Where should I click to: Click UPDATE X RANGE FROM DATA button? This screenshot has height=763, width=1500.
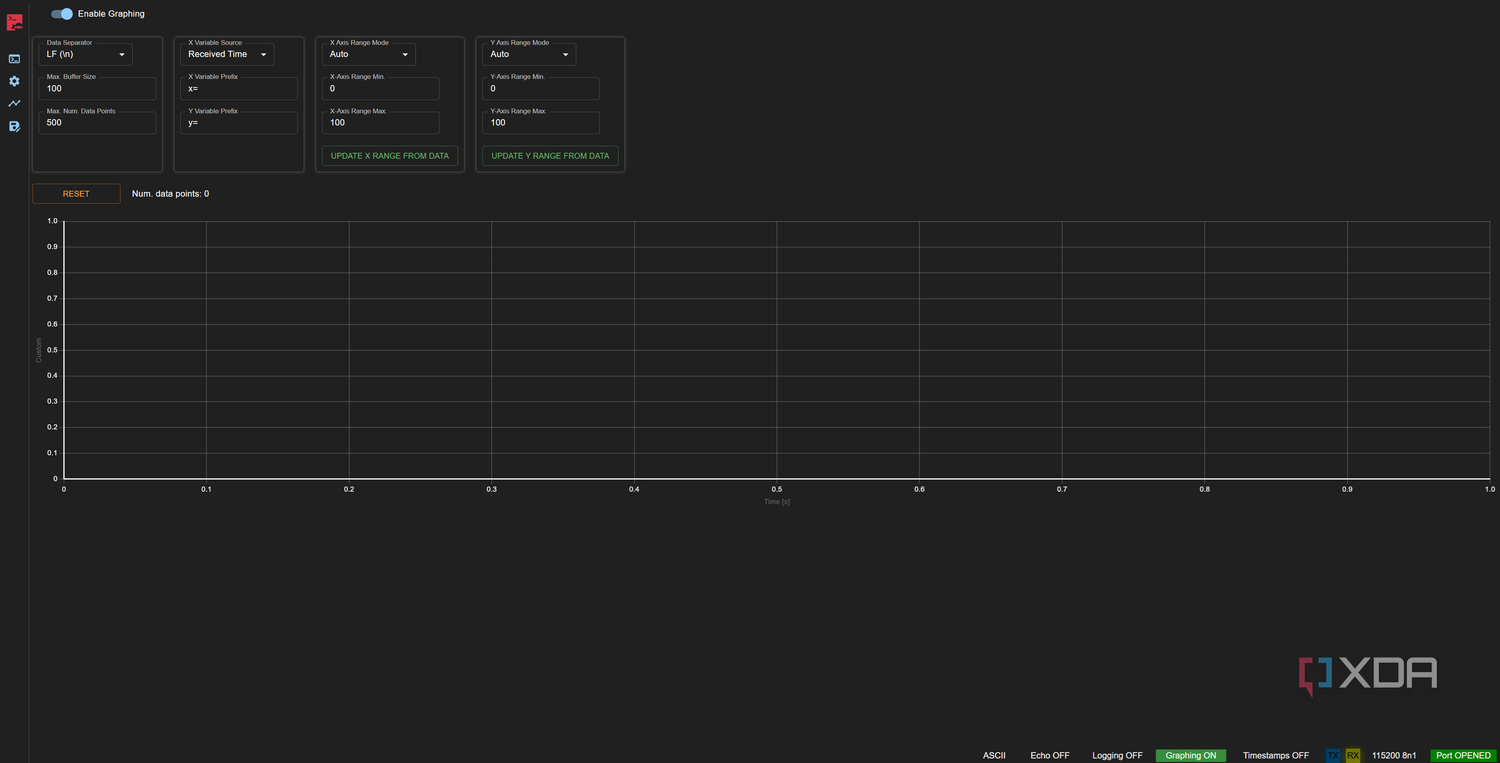coord(390,156)
